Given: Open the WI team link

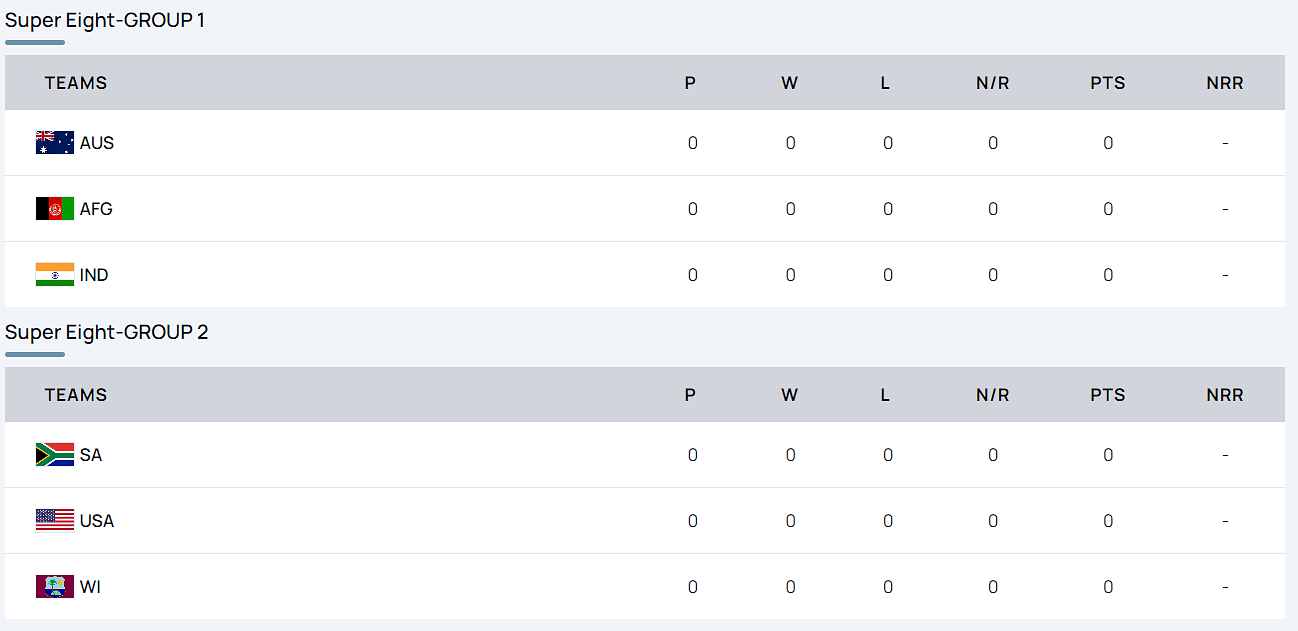Looking at the screenshot, I should (x=91, y=587).
